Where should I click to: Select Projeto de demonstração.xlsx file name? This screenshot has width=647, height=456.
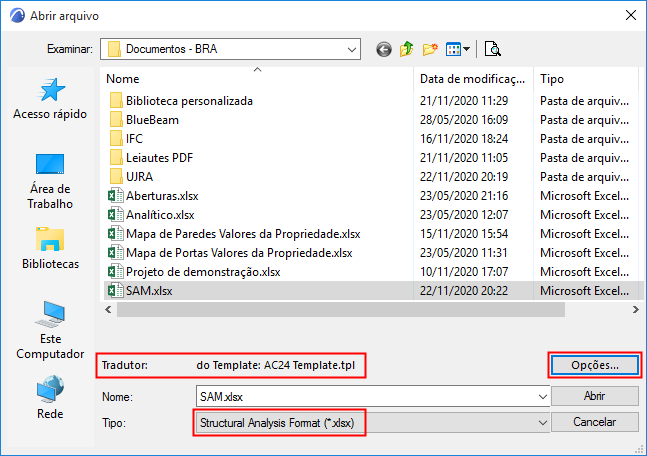click(x=203, y=272)
